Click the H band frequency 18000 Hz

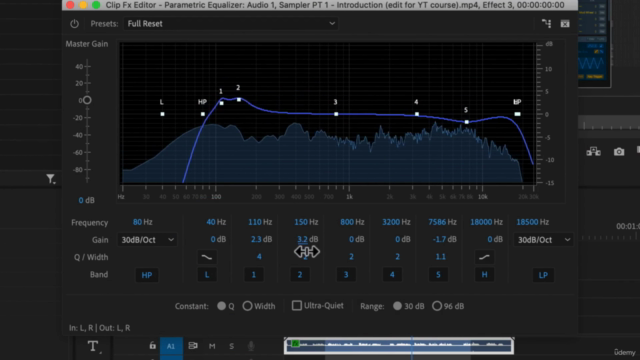487,222
